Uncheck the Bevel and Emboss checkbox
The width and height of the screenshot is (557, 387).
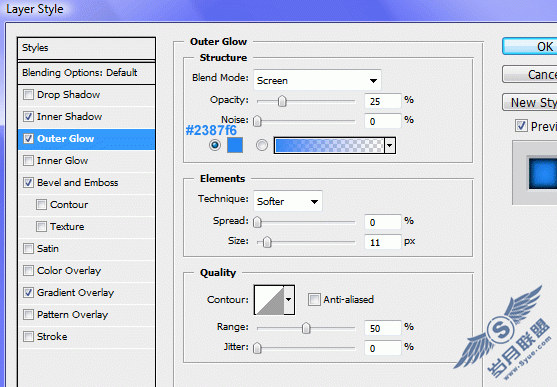28,183
